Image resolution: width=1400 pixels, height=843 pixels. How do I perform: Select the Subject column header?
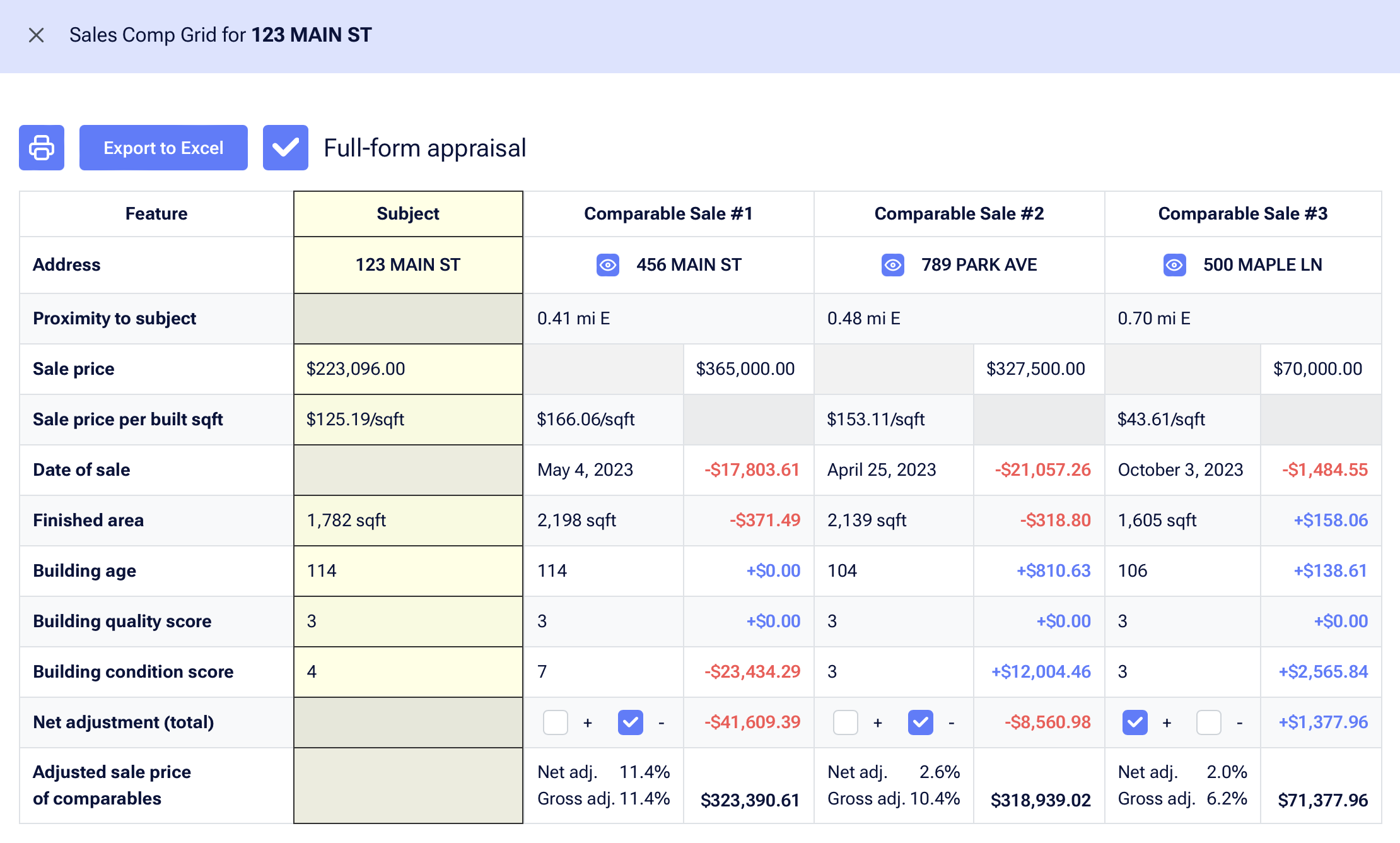[407, 213]
